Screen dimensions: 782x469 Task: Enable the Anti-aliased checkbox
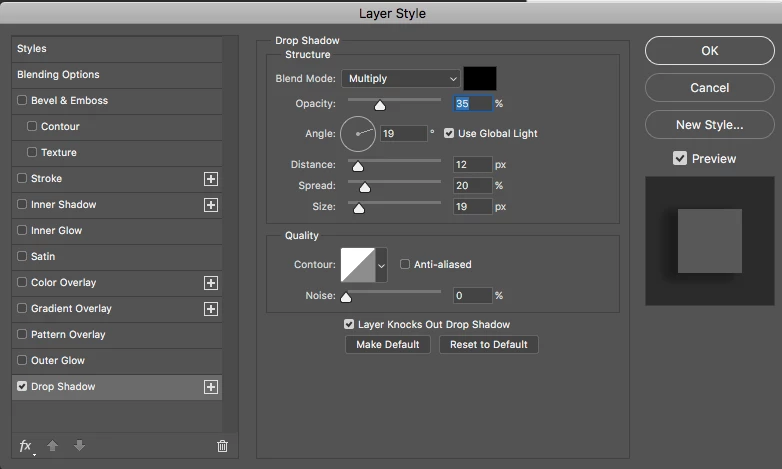point(405,264)
